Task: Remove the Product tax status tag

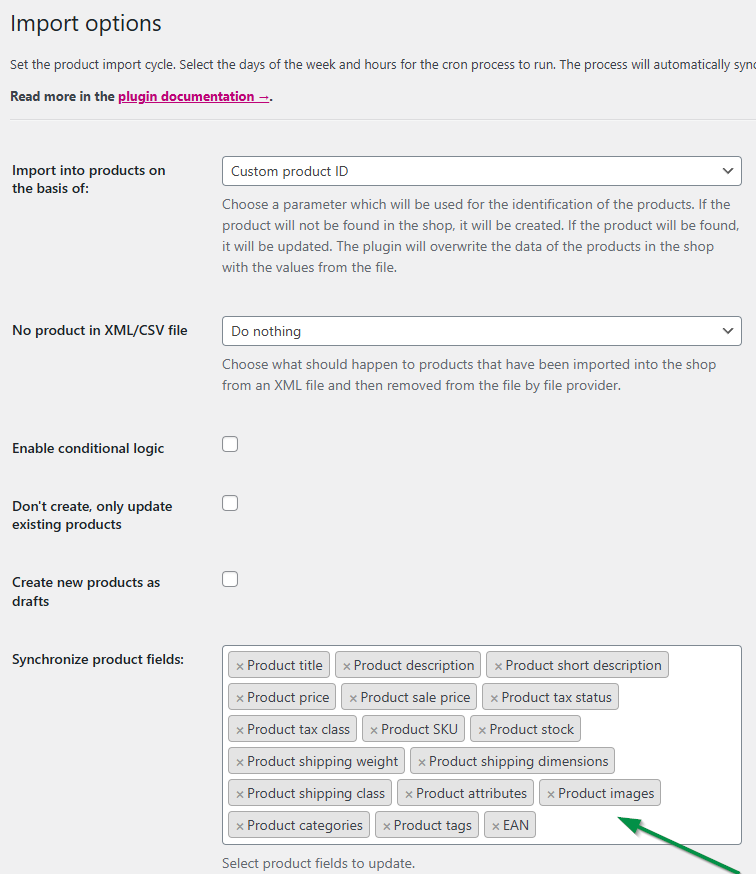Action: pyautogui.click(x=494, y=698)
